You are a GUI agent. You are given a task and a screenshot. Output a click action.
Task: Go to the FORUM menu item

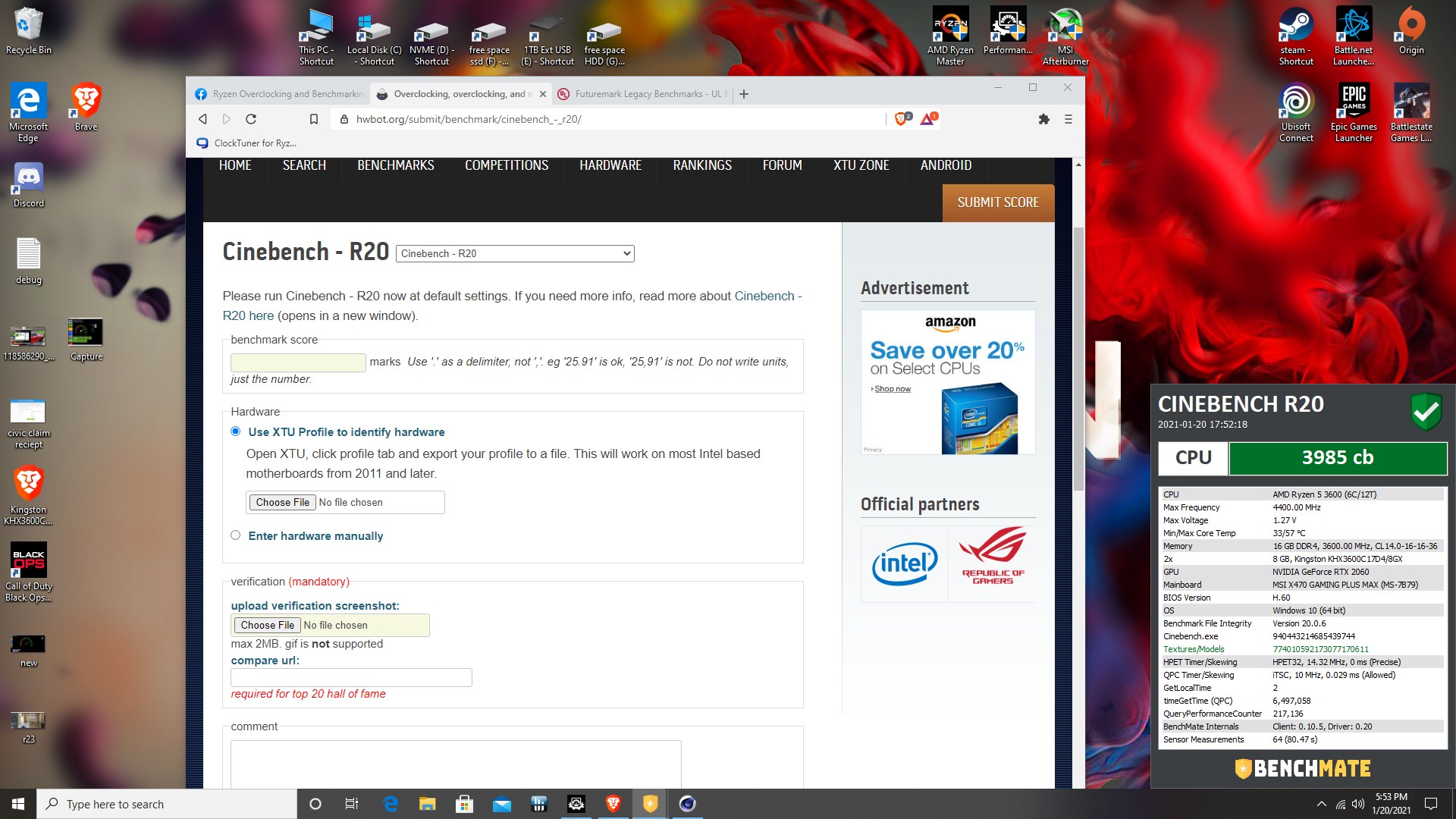pos(783,165)
